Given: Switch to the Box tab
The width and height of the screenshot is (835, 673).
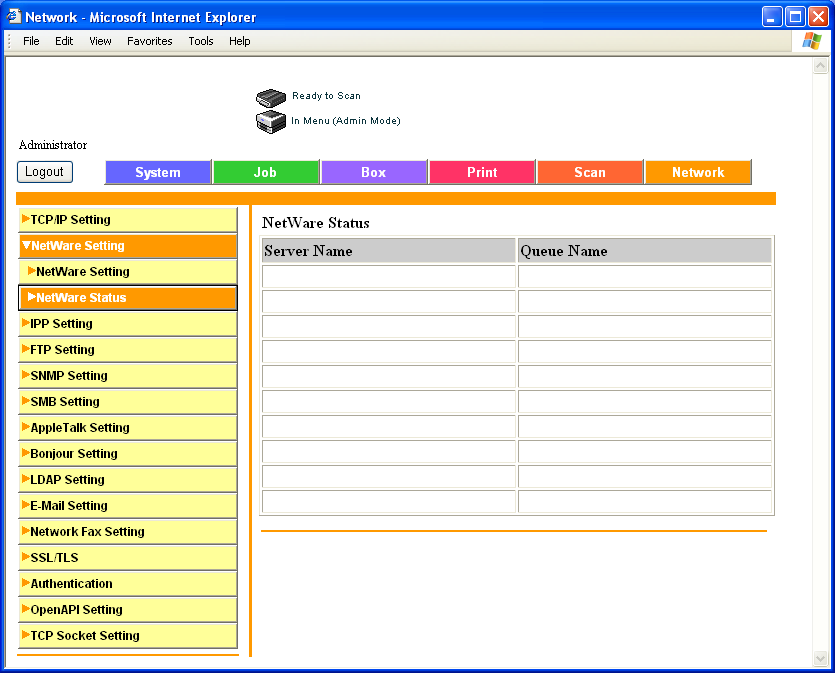Looking at the screenshot, I should point(374,172).
